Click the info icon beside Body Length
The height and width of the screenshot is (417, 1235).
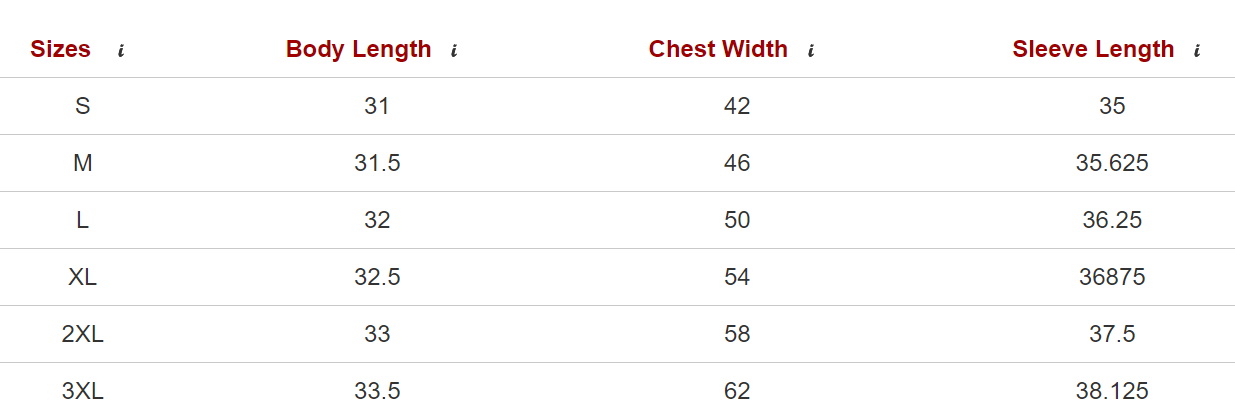pos(454,51)
